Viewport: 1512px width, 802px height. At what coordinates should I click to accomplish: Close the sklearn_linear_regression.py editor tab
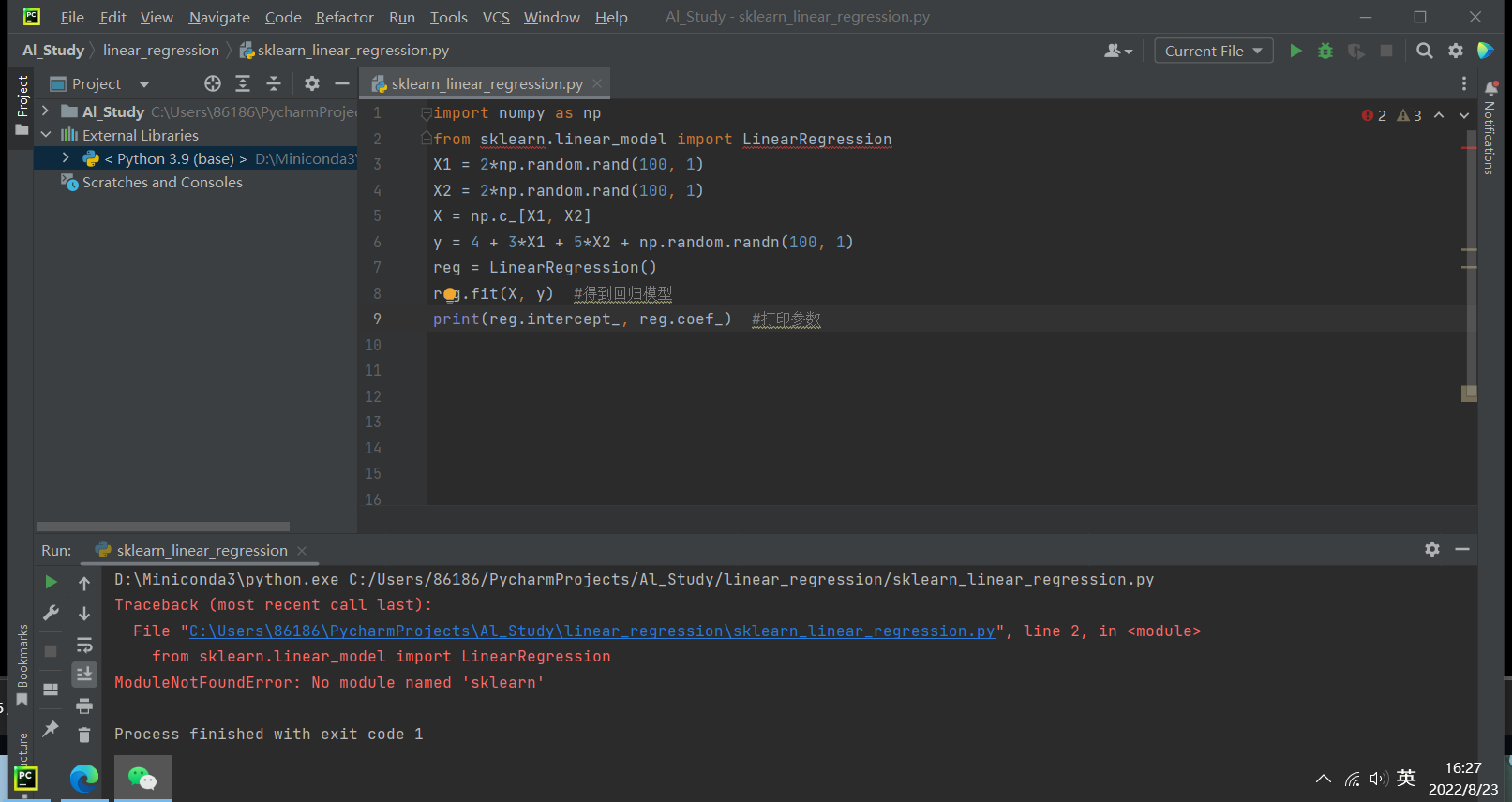(x=597, y=83)
